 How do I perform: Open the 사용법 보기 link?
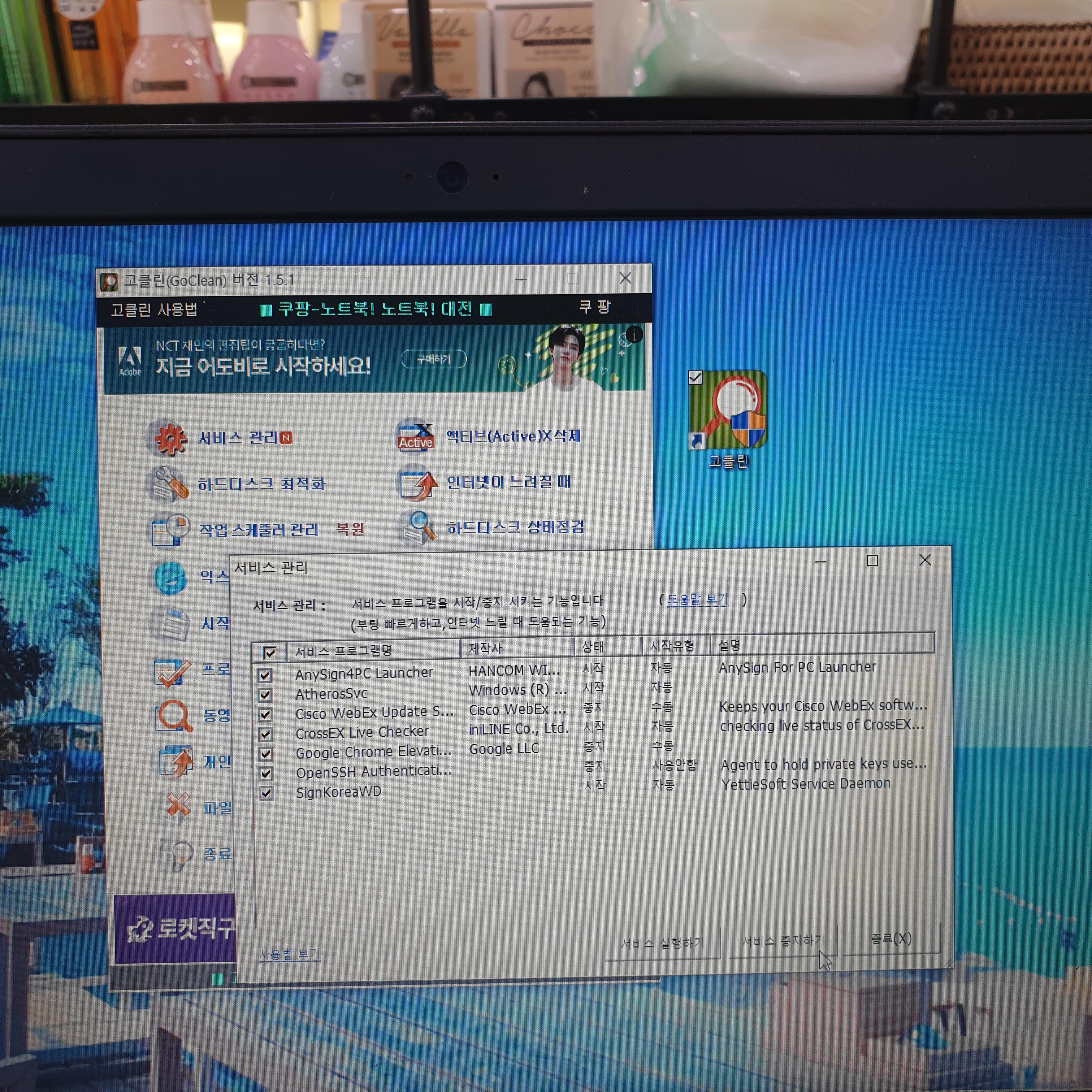(289, 954)
